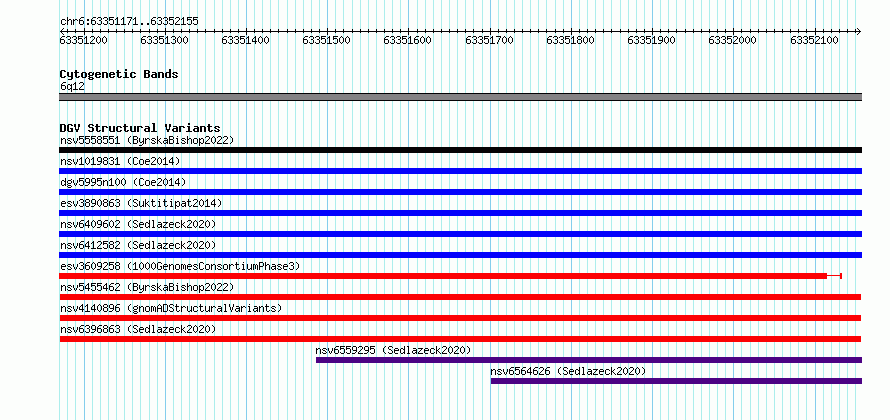Open the nsv6396863 (Sedlazeck2020) label
Image resolution: width=890 pixels, height=420 pixels.
[x=138, y=329]
